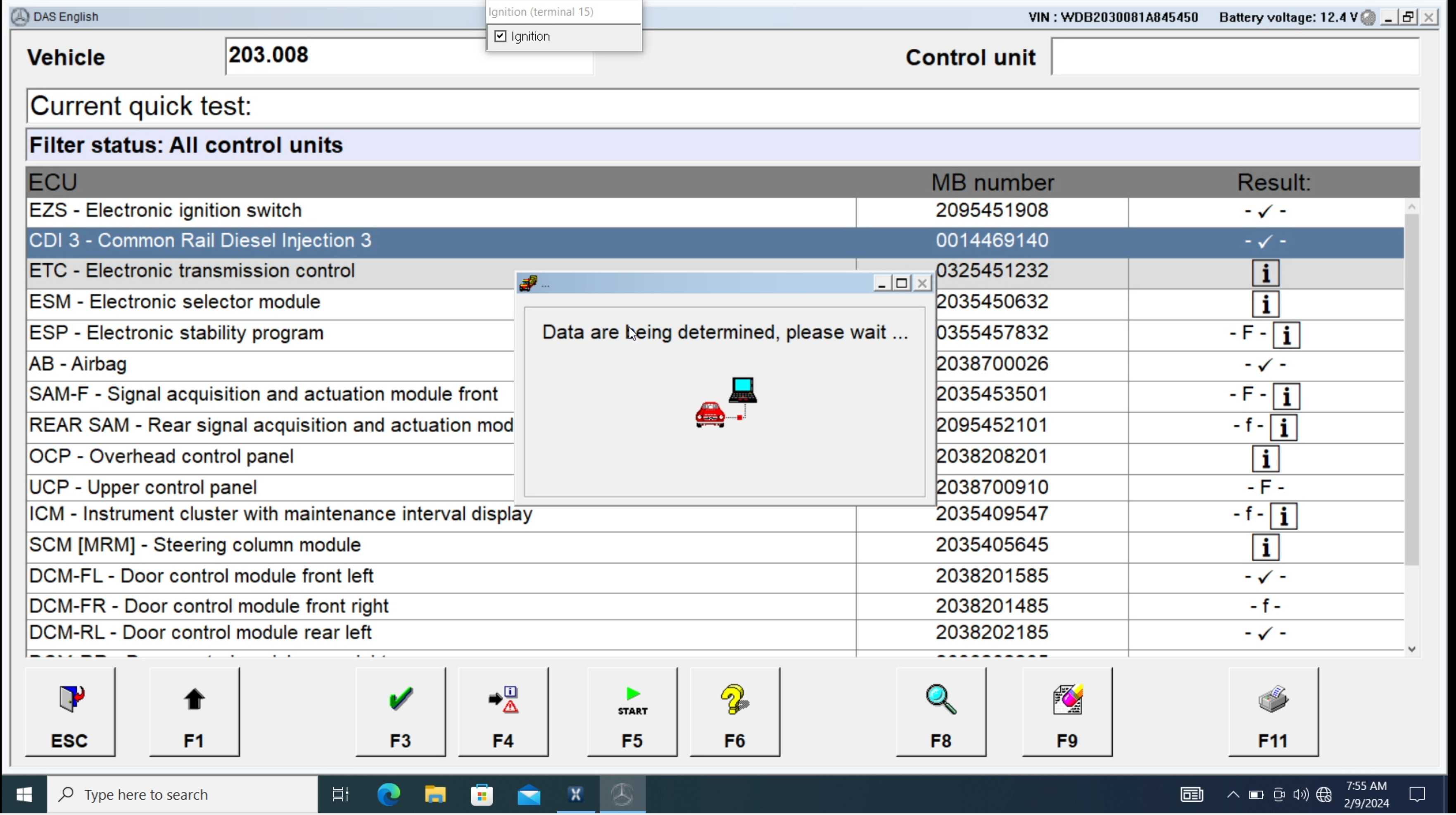Click the F4 fault information button
1456x815 pixels.
coord(503,712)
